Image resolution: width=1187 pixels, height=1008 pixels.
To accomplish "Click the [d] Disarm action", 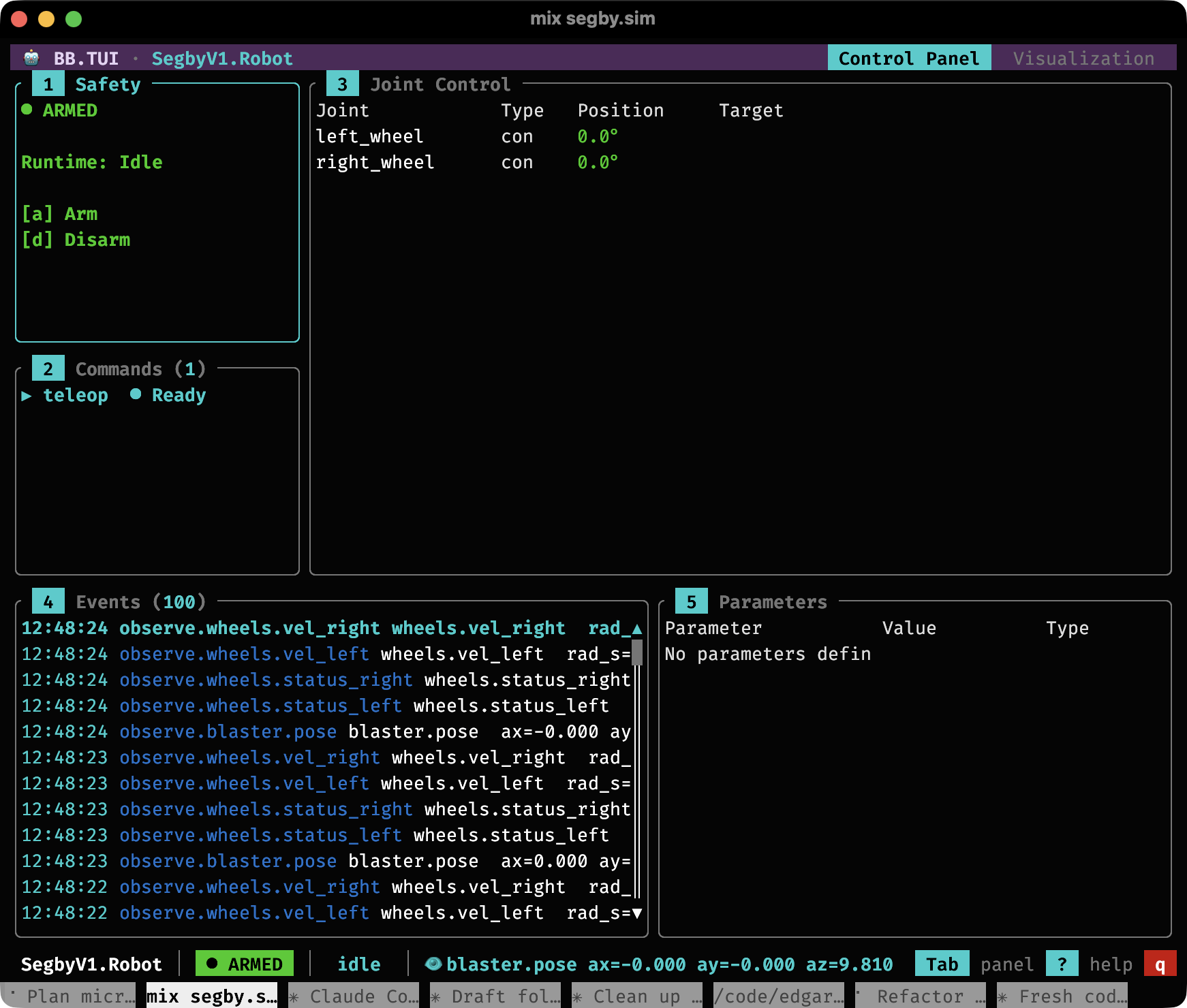I will coord(76,240).
